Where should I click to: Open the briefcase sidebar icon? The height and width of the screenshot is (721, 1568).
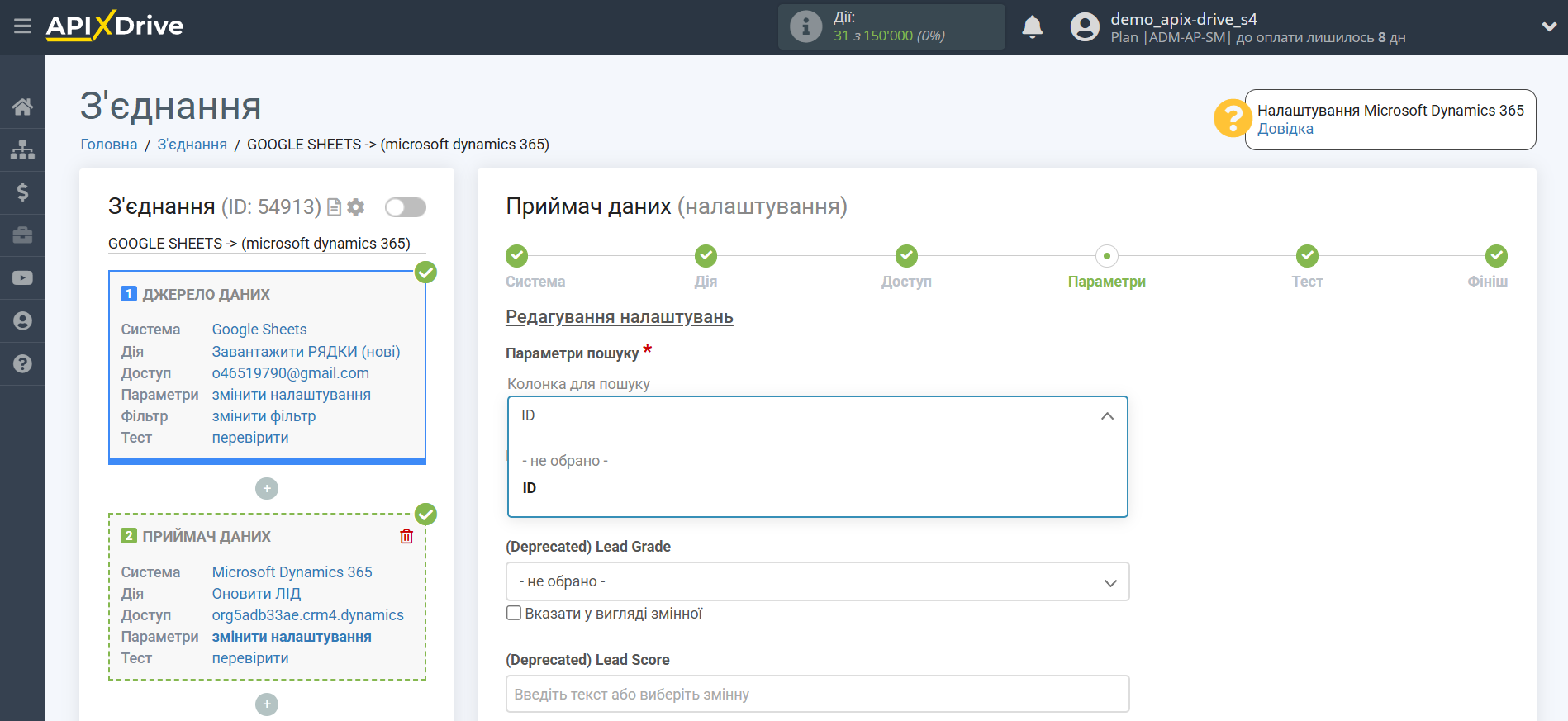pyautogui.click(x=22, y=235)
